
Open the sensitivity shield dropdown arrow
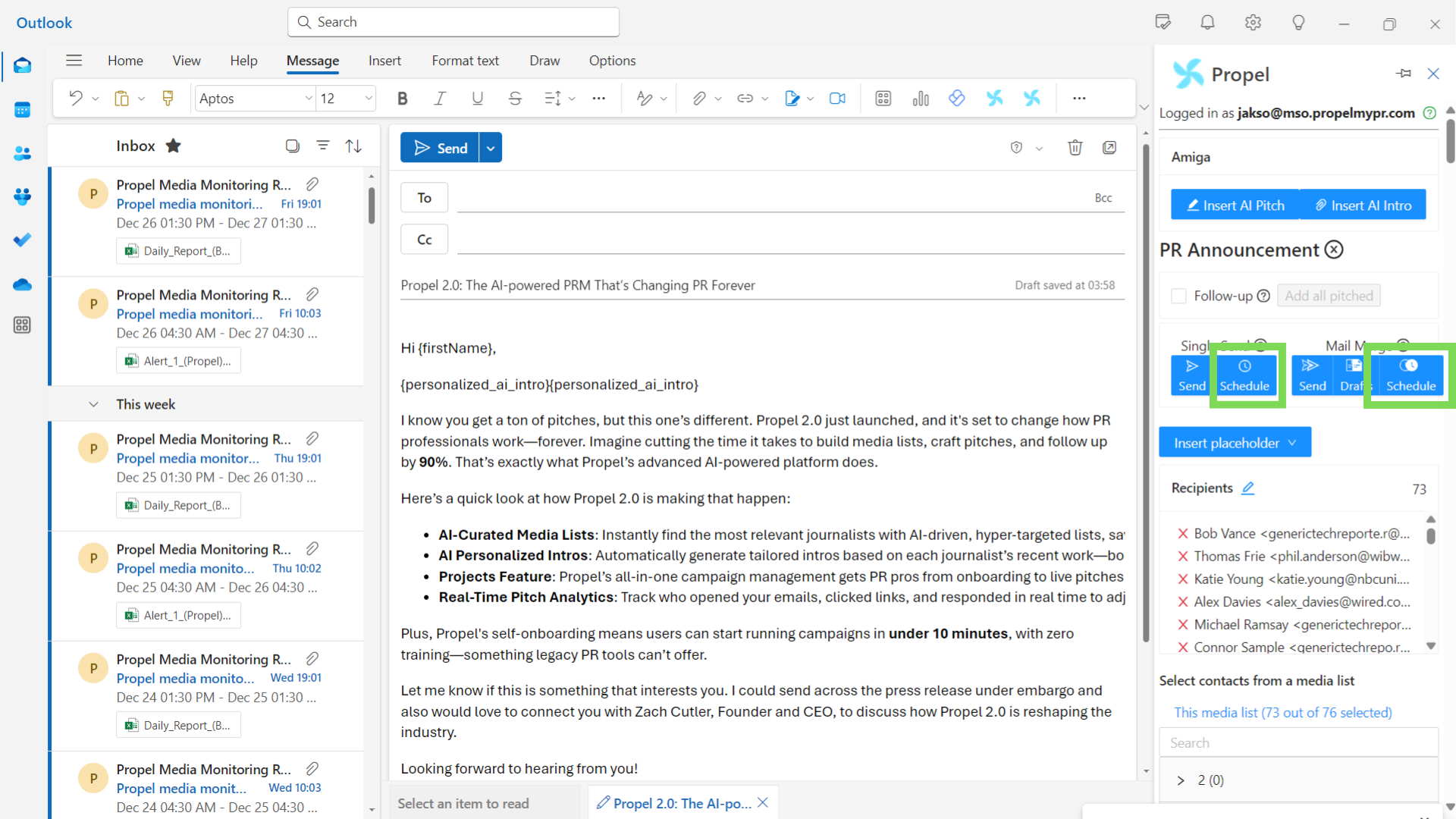pyautogui.click(x=1039, y=149)
